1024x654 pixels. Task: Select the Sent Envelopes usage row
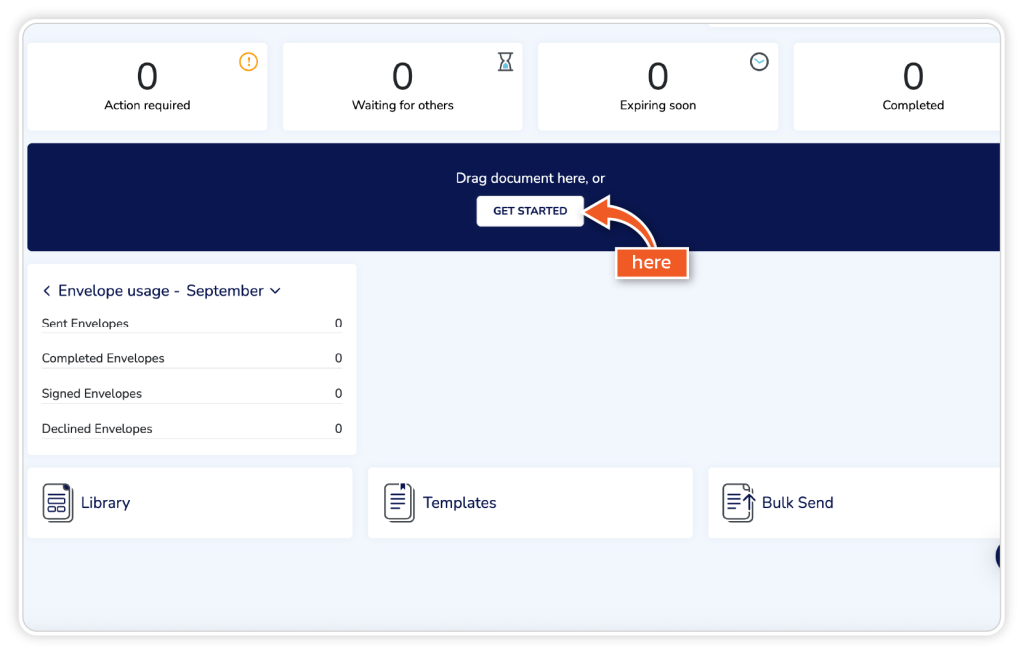click(190, 324)
